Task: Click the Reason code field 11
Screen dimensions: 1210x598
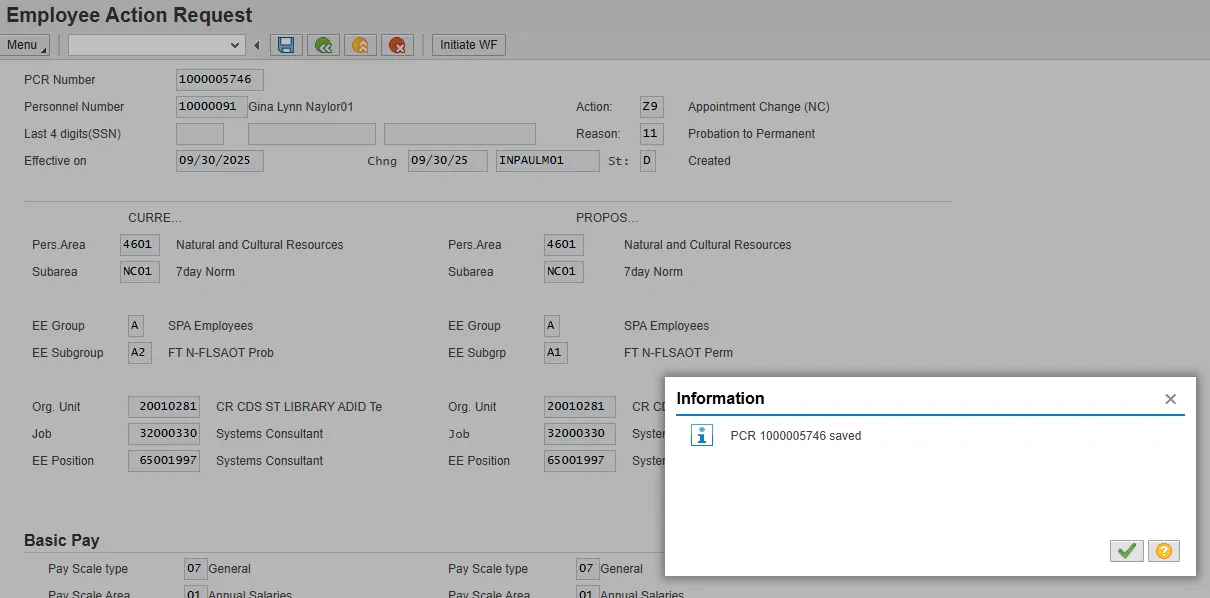Action: coord(651,134)
